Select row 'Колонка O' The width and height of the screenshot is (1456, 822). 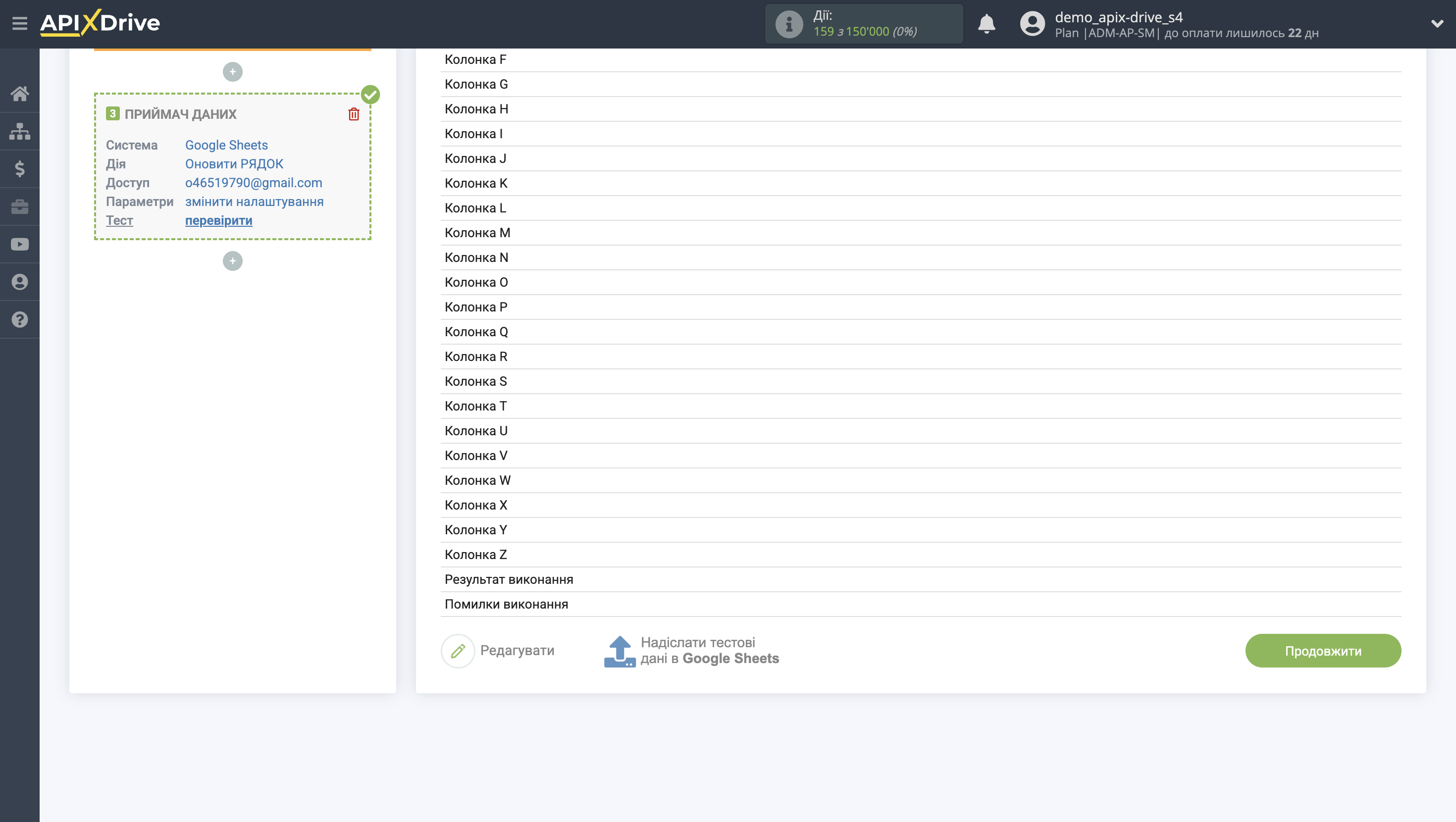click(921, 283)
